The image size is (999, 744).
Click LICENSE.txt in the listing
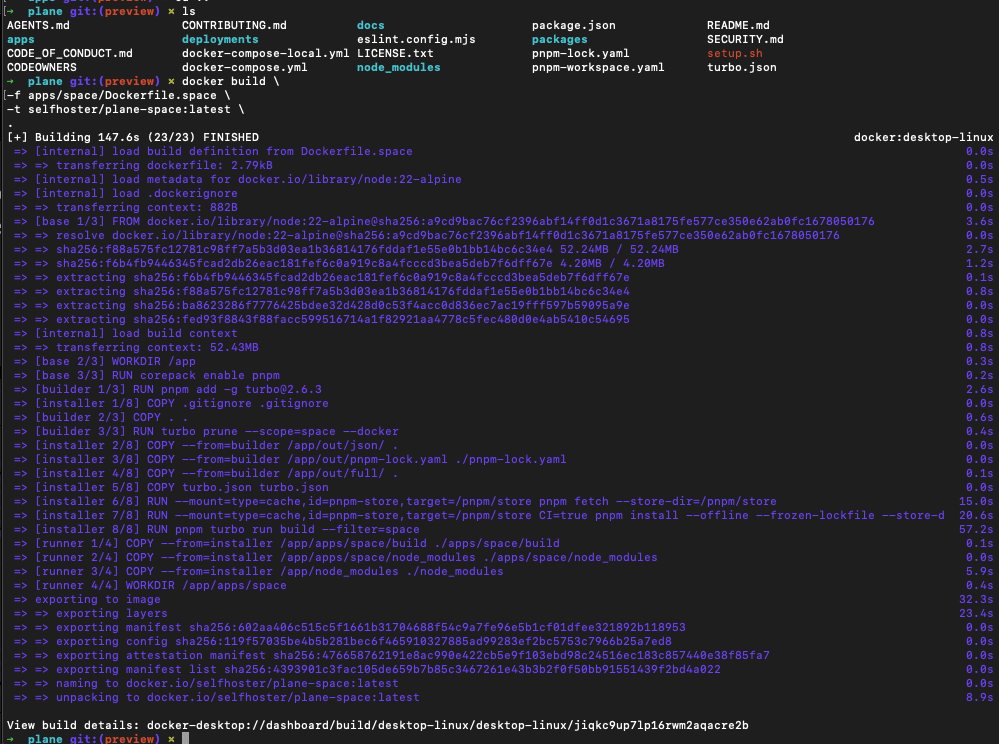(395, 54)
